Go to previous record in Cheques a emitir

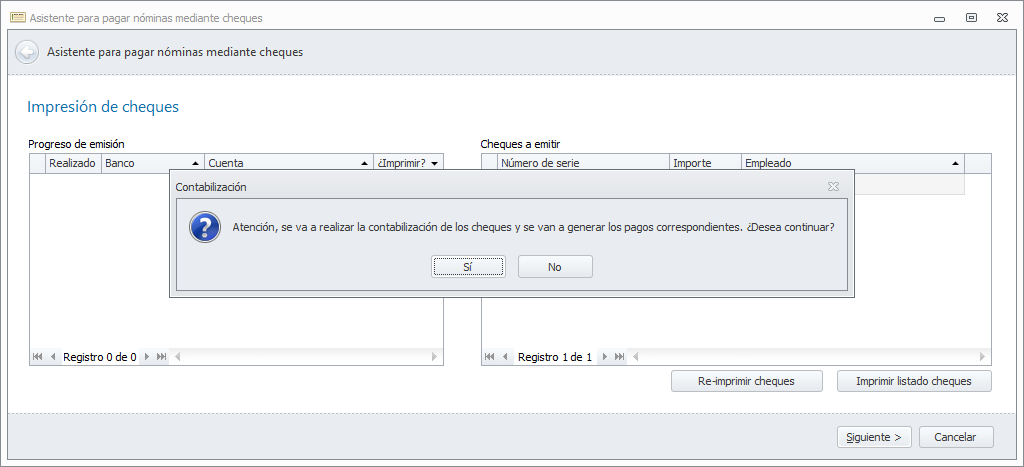coord(506,357)
